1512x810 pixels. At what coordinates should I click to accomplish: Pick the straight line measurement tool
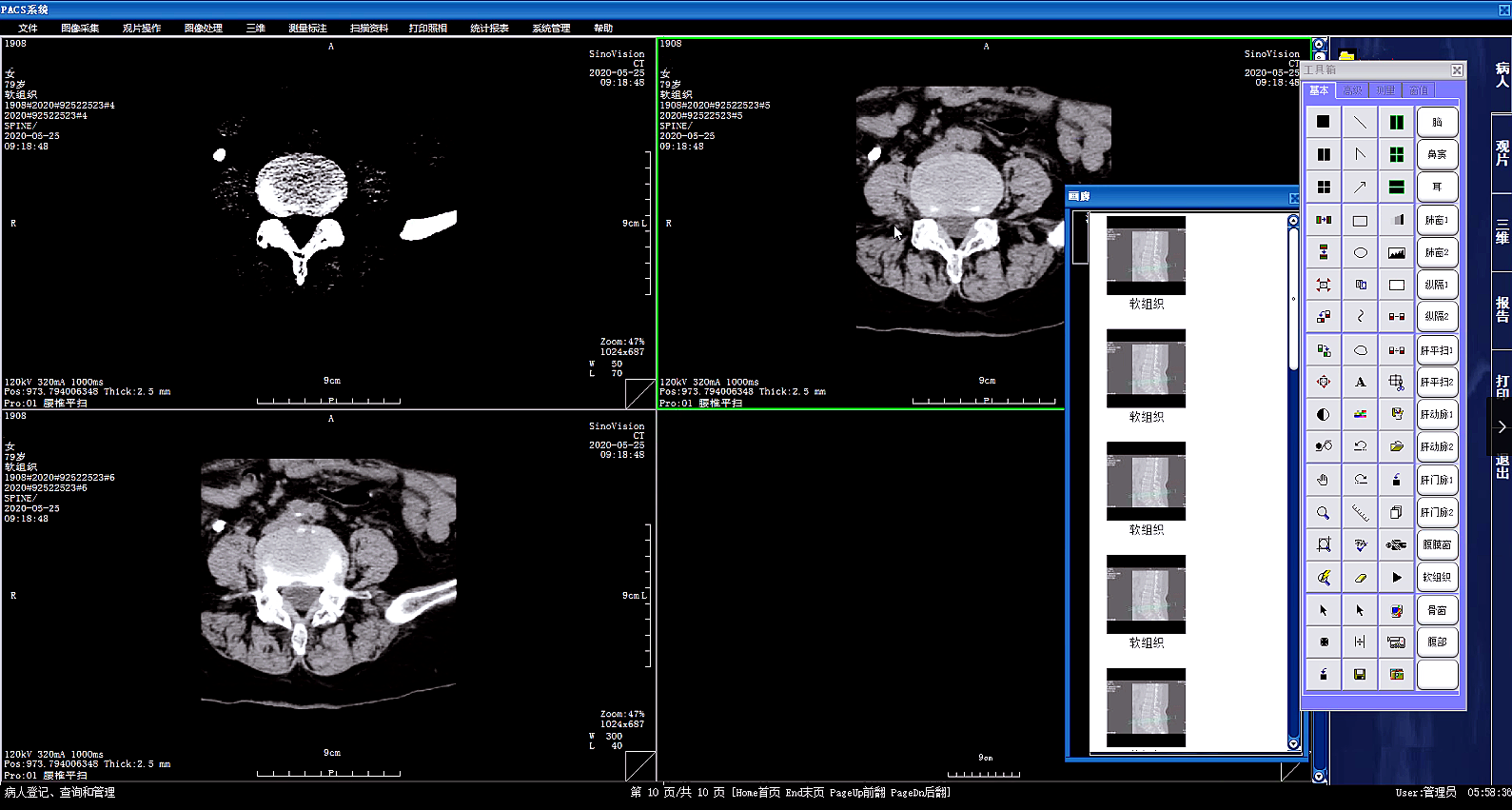[1360, 122]
